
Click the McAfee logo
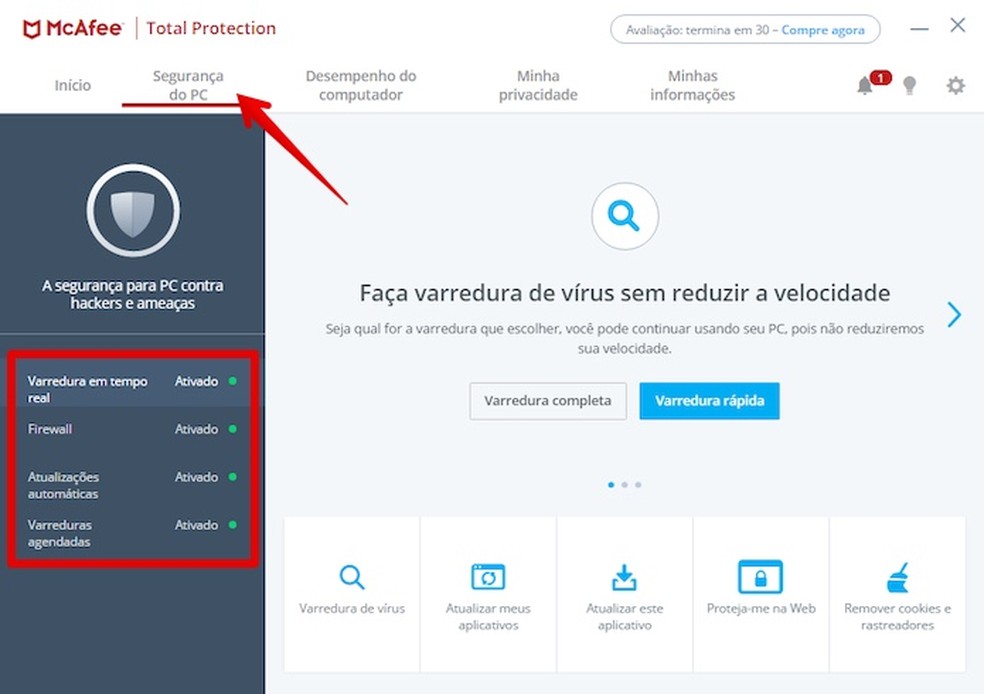[x=72, y=29]
